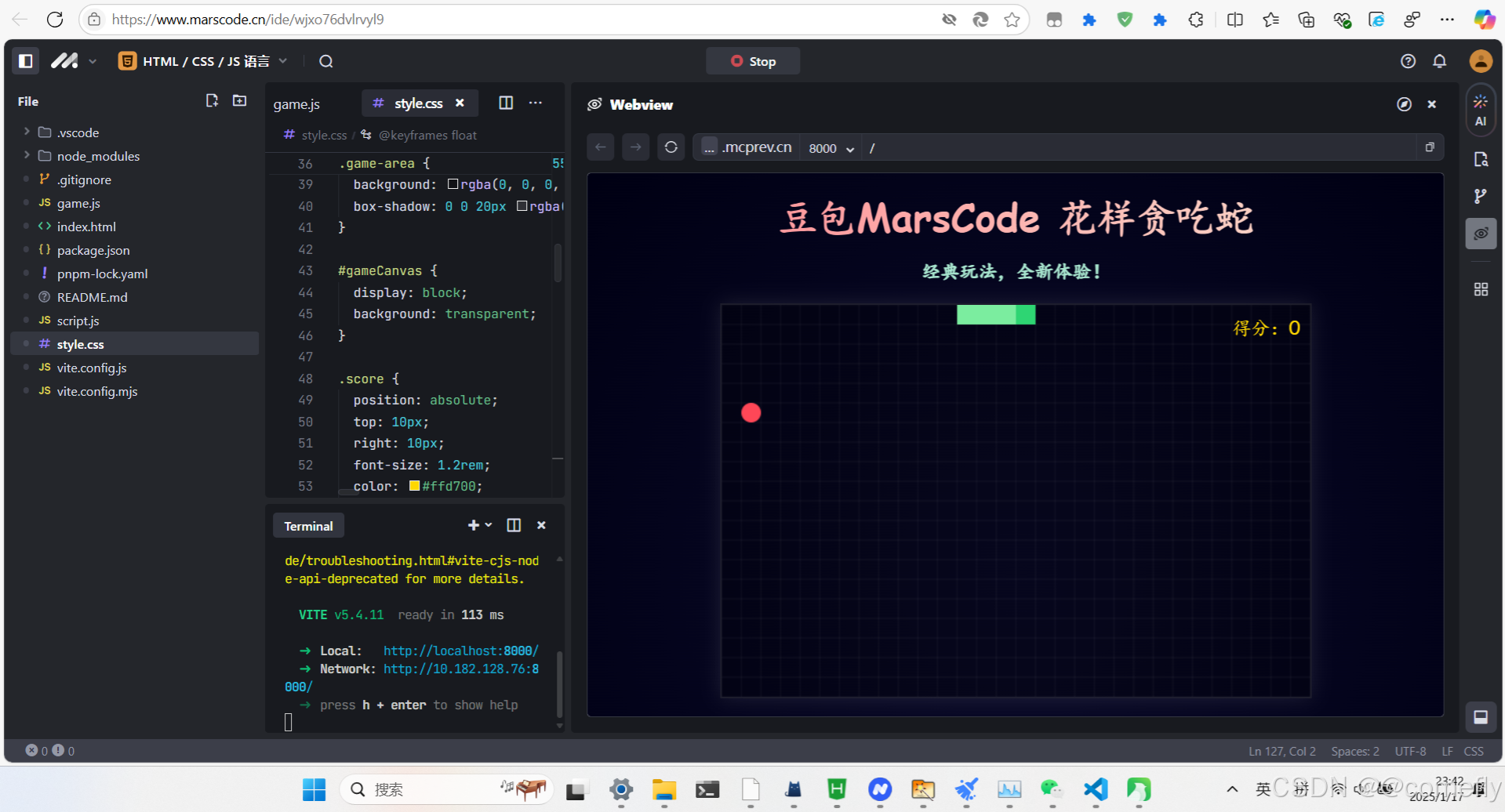Create a new folder in File panel
This screenshot has height=812, width=1505.
[x=240, y=100]
